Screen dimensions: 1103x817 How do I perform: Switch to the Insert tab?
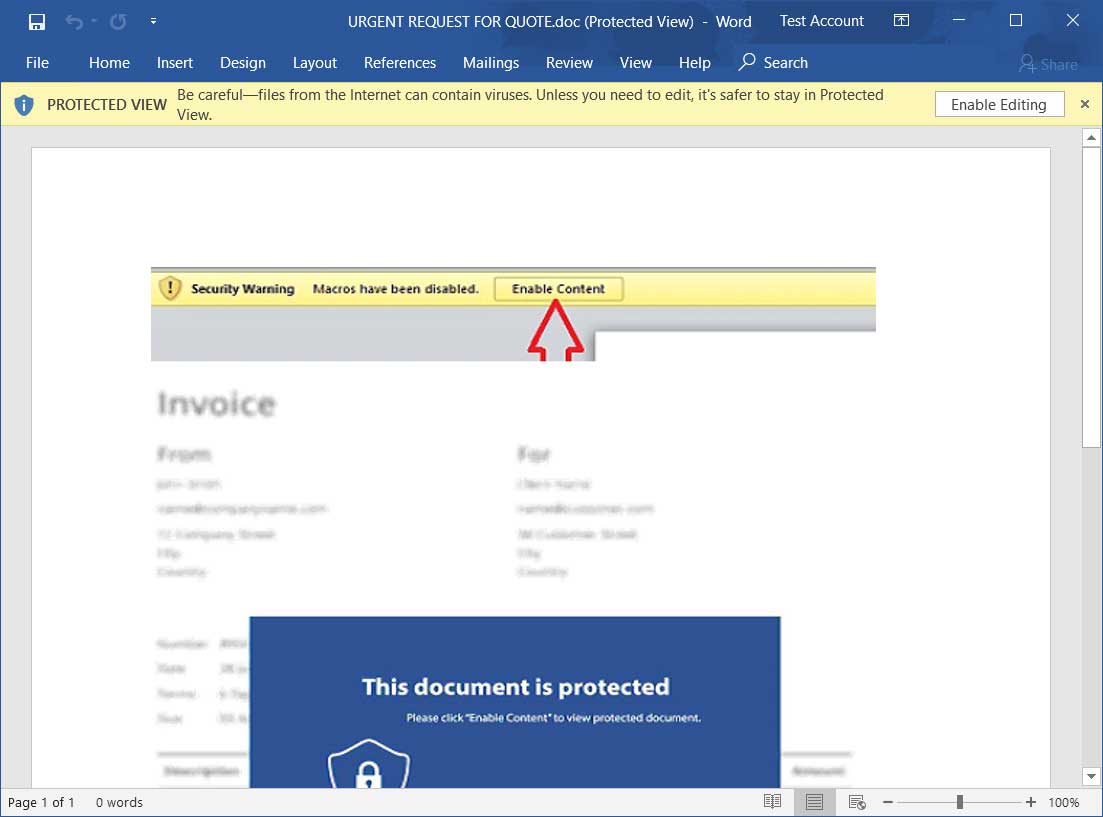click(174, 63)
